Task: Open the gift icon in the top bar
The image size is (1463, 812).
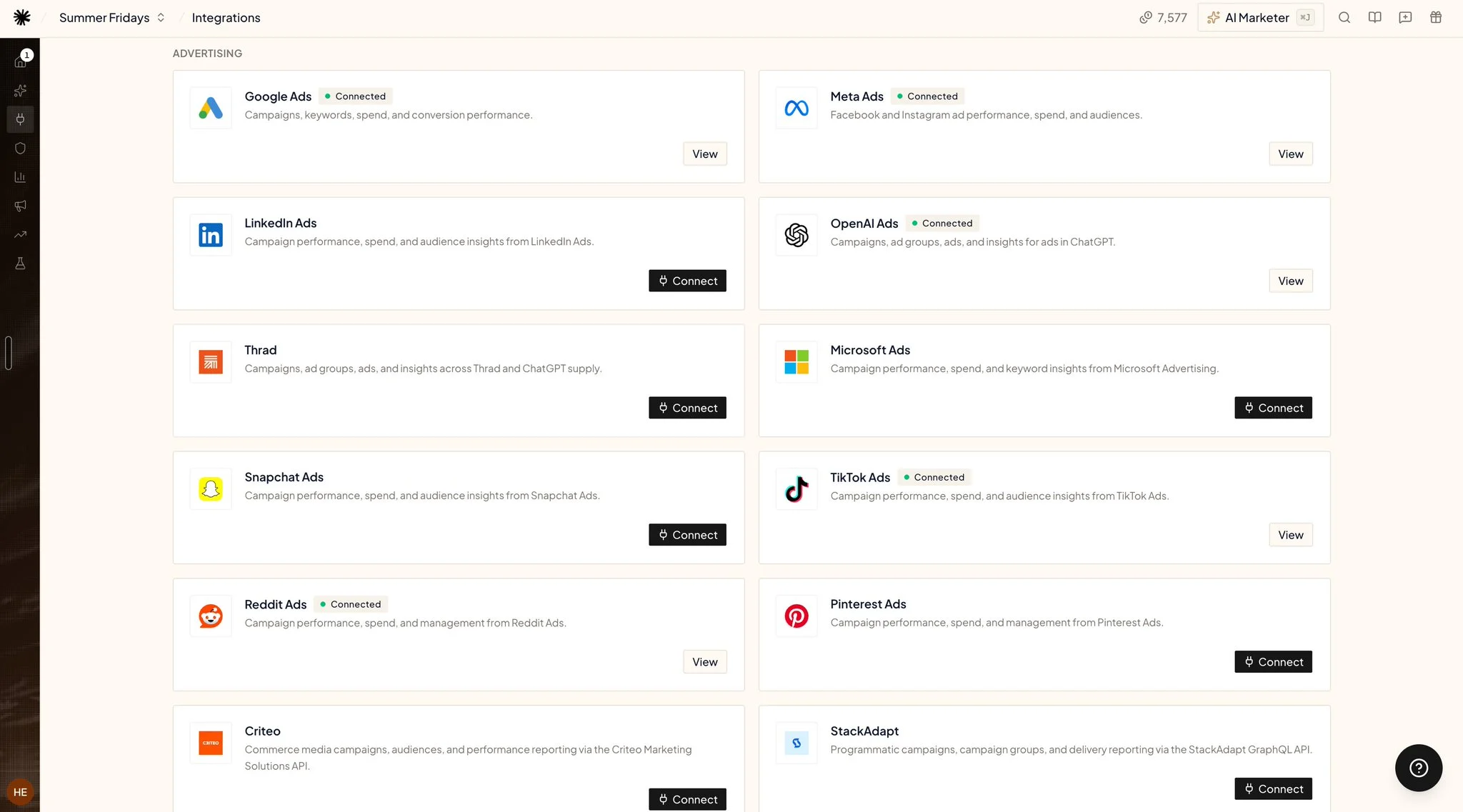Action: pyautogui.click(x=1436, y=18)
